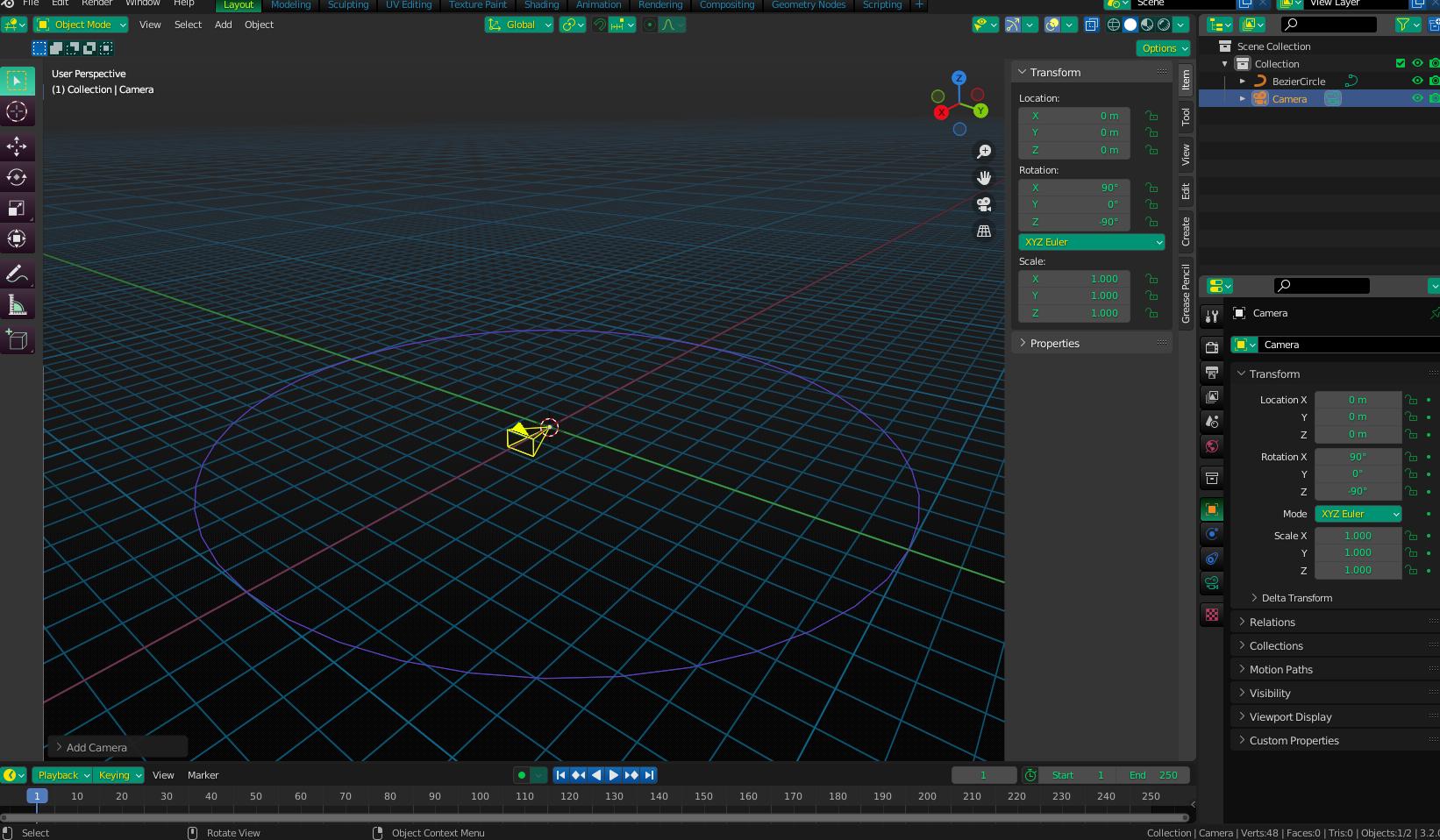Open the Render properties tab

(1212, 347)
